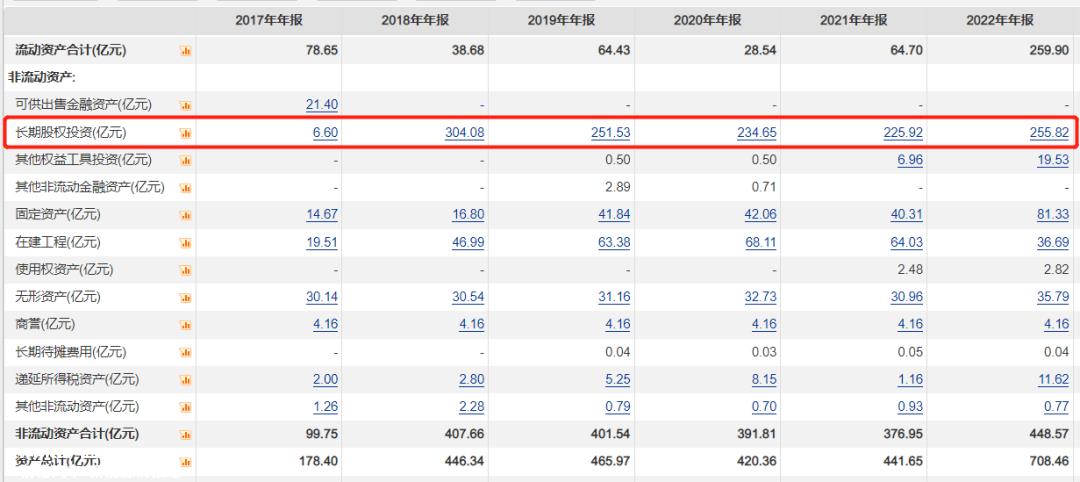Select the 2019年年报 column header

tap(561, 21)
